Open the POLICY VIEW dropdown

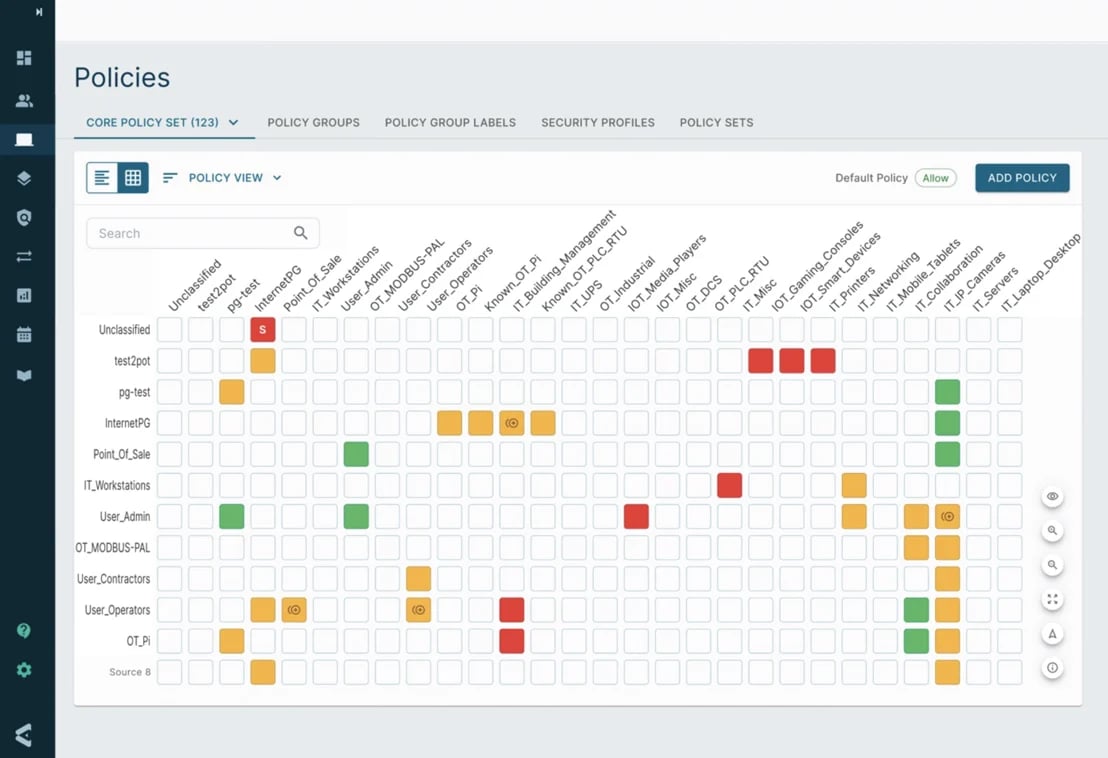tap(222, 177)
